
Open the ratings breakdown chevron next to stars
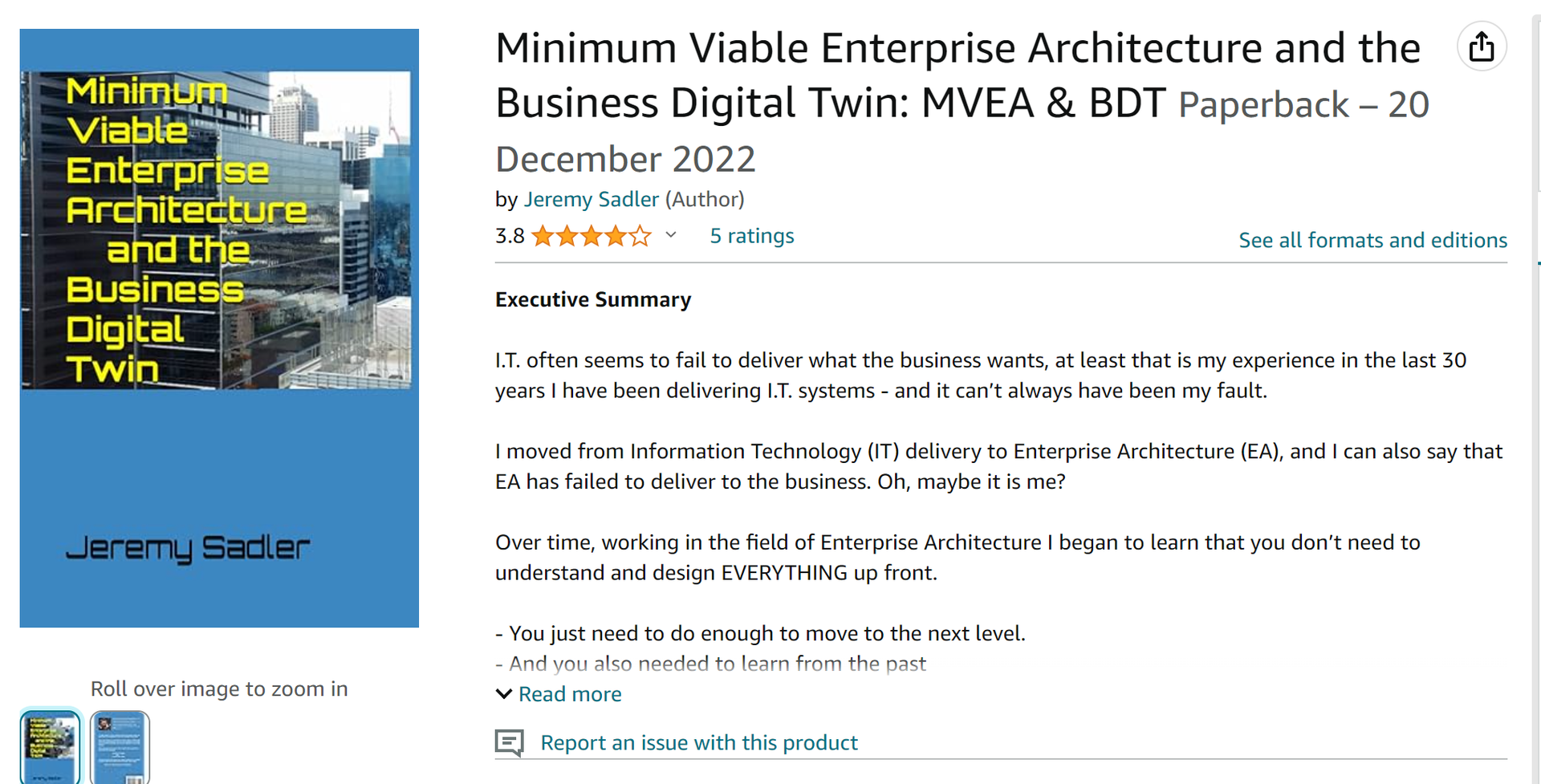[672, 235]
